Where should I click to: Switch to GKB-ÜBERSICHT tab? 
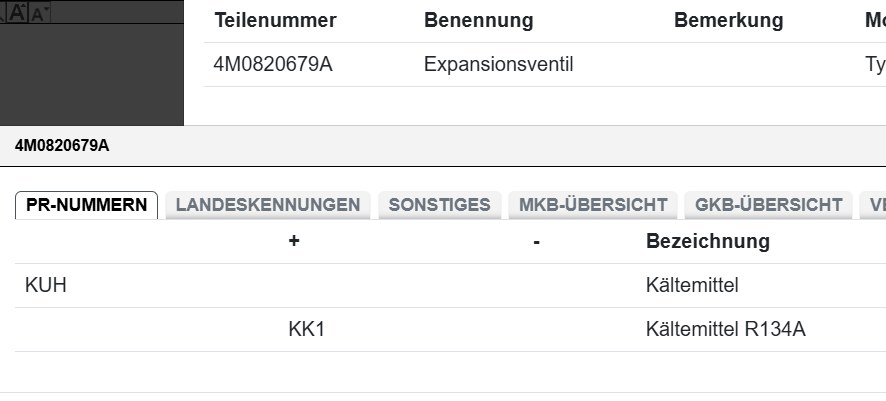[x=768, y=205]
